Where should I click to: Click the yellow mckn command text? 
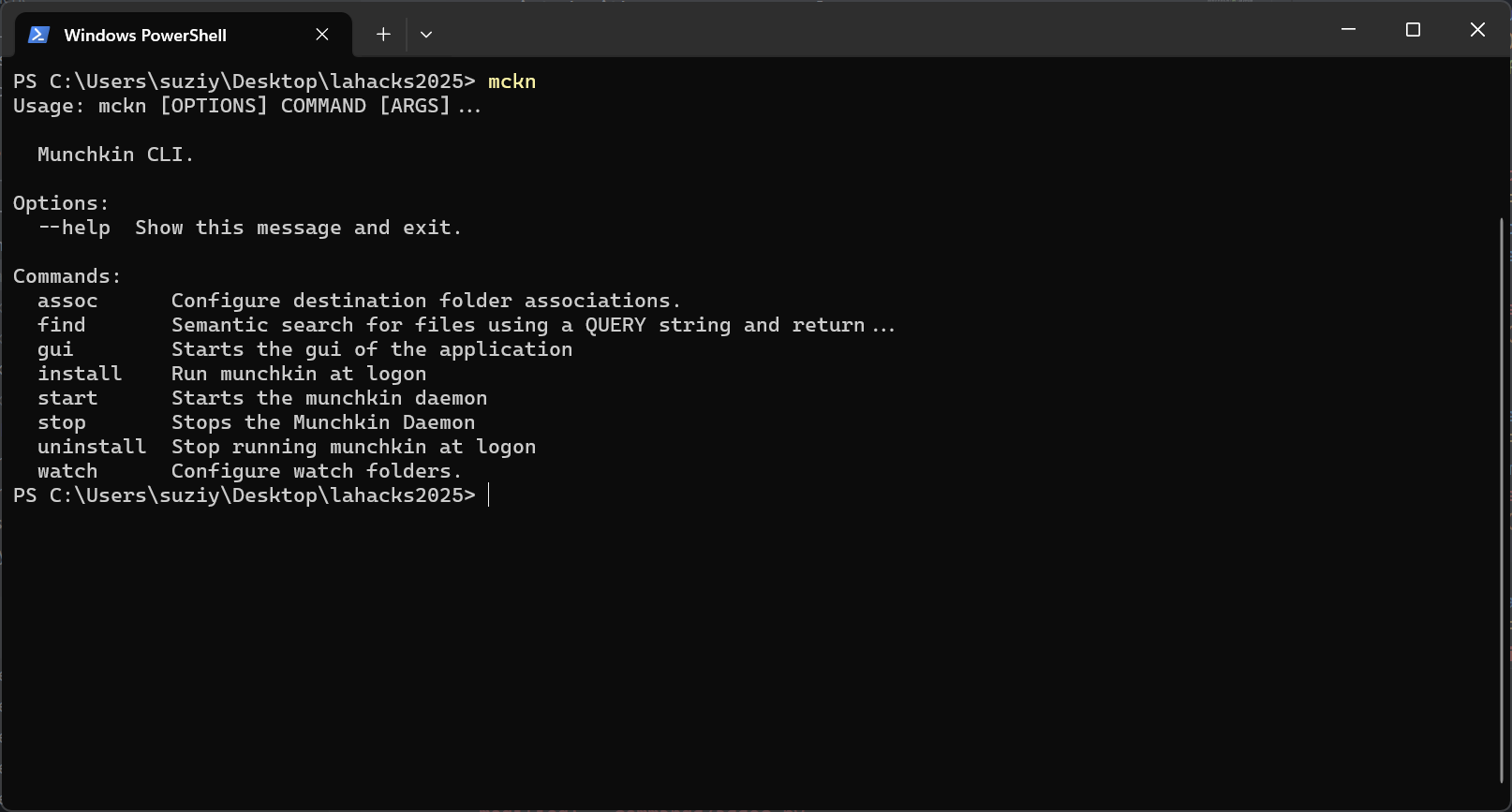pyautogui.click(x=512, y=81)
